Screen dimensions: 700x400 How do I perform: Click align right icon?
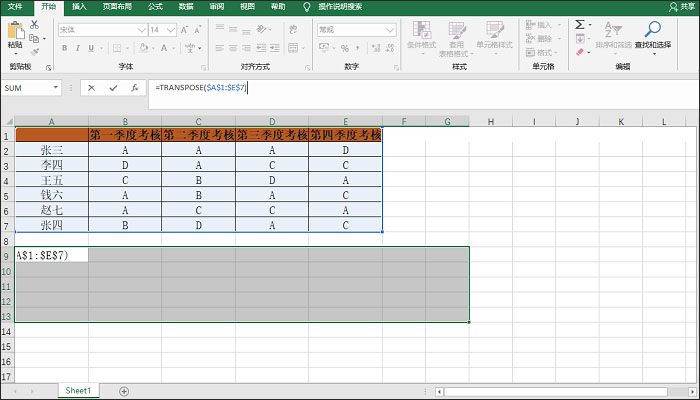pyautogui.click(x=246, y=48)
